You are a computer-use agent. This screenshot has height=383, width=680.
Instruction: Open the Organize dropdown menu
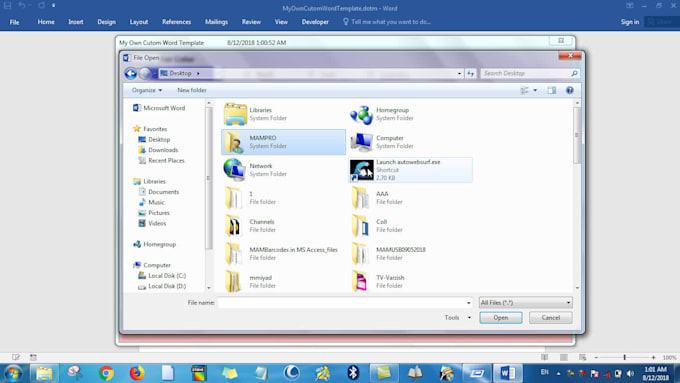pyautogui.click(x=147, y=90)
